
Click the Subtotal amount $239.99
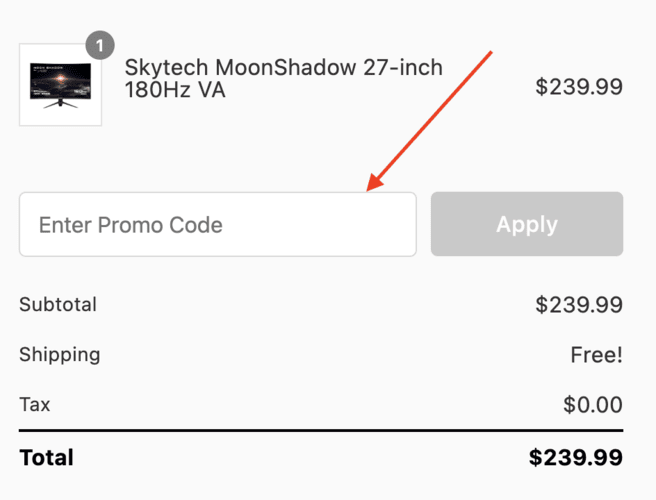578,305
